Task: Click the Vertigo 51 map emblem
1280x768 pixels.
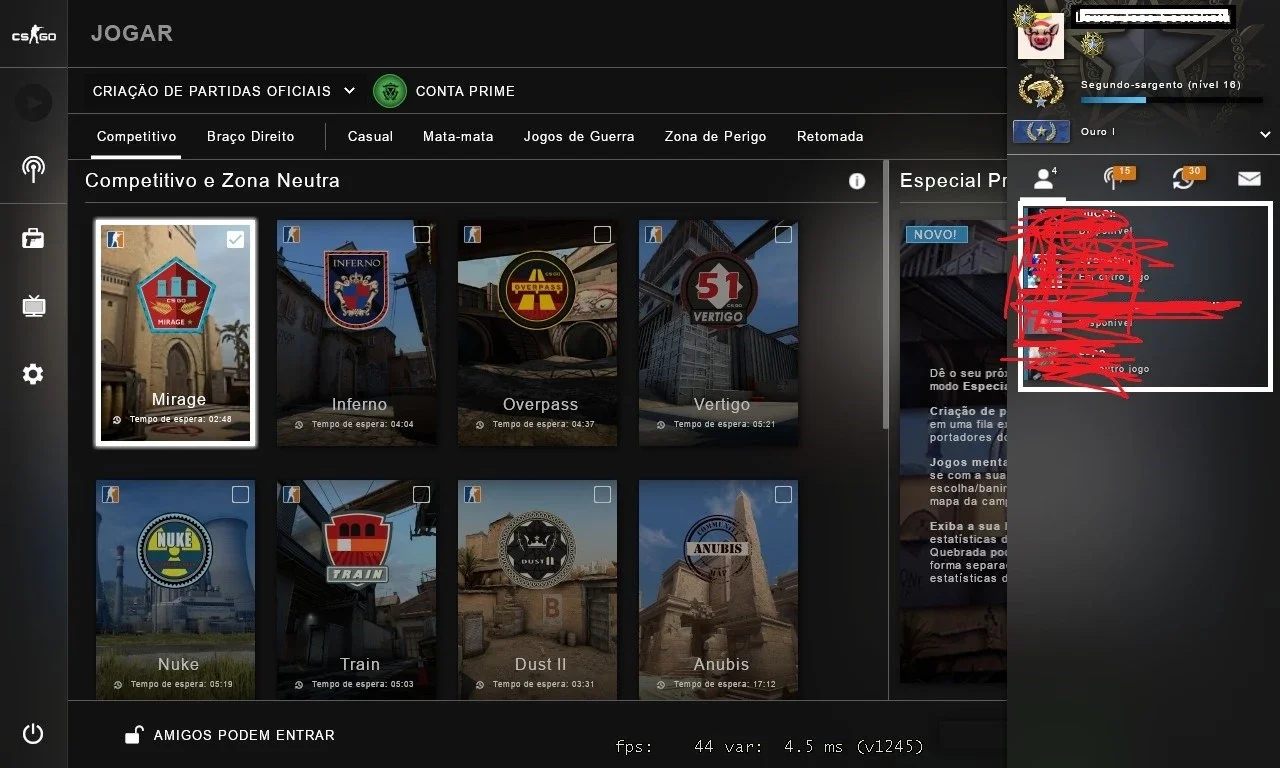Action: pyautogui.click(x=718, y=290)
